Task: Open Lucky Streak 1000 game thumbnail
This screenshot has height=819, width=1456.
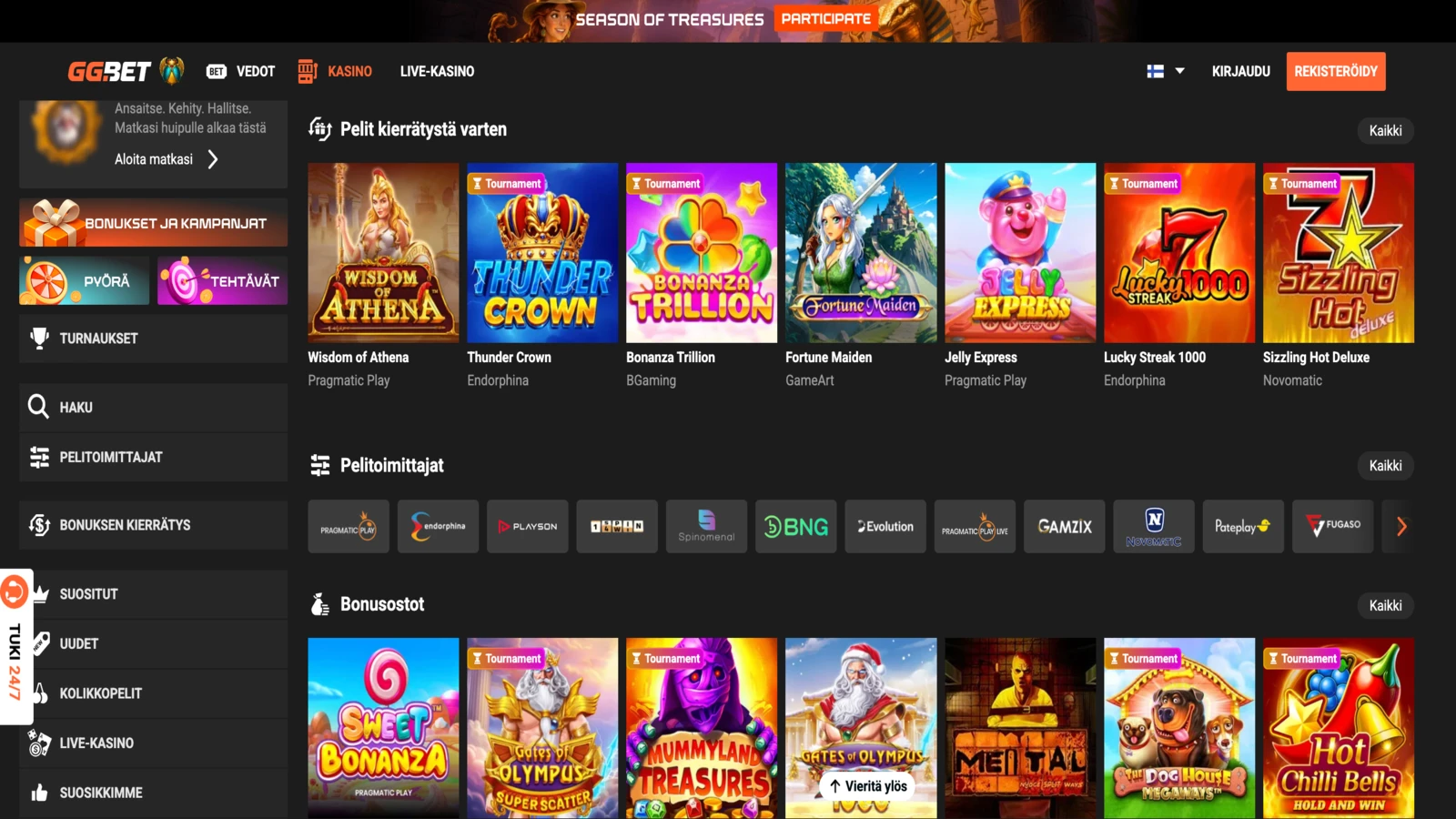Action: pyautogui.click(x=1179, y=253)
